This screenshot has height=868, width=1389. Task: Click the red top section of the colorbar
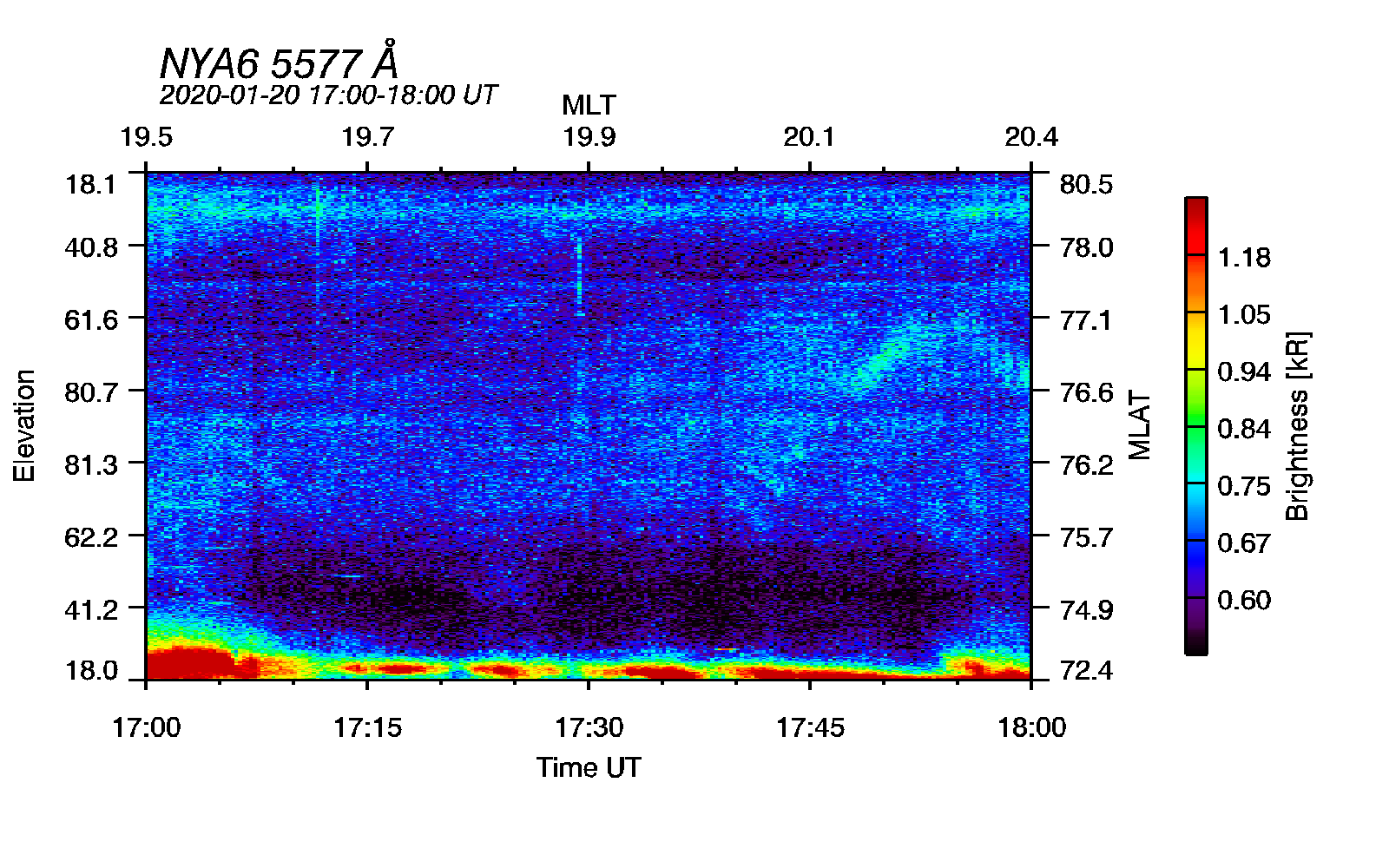pyautogui.click(x=1195, y=227)
